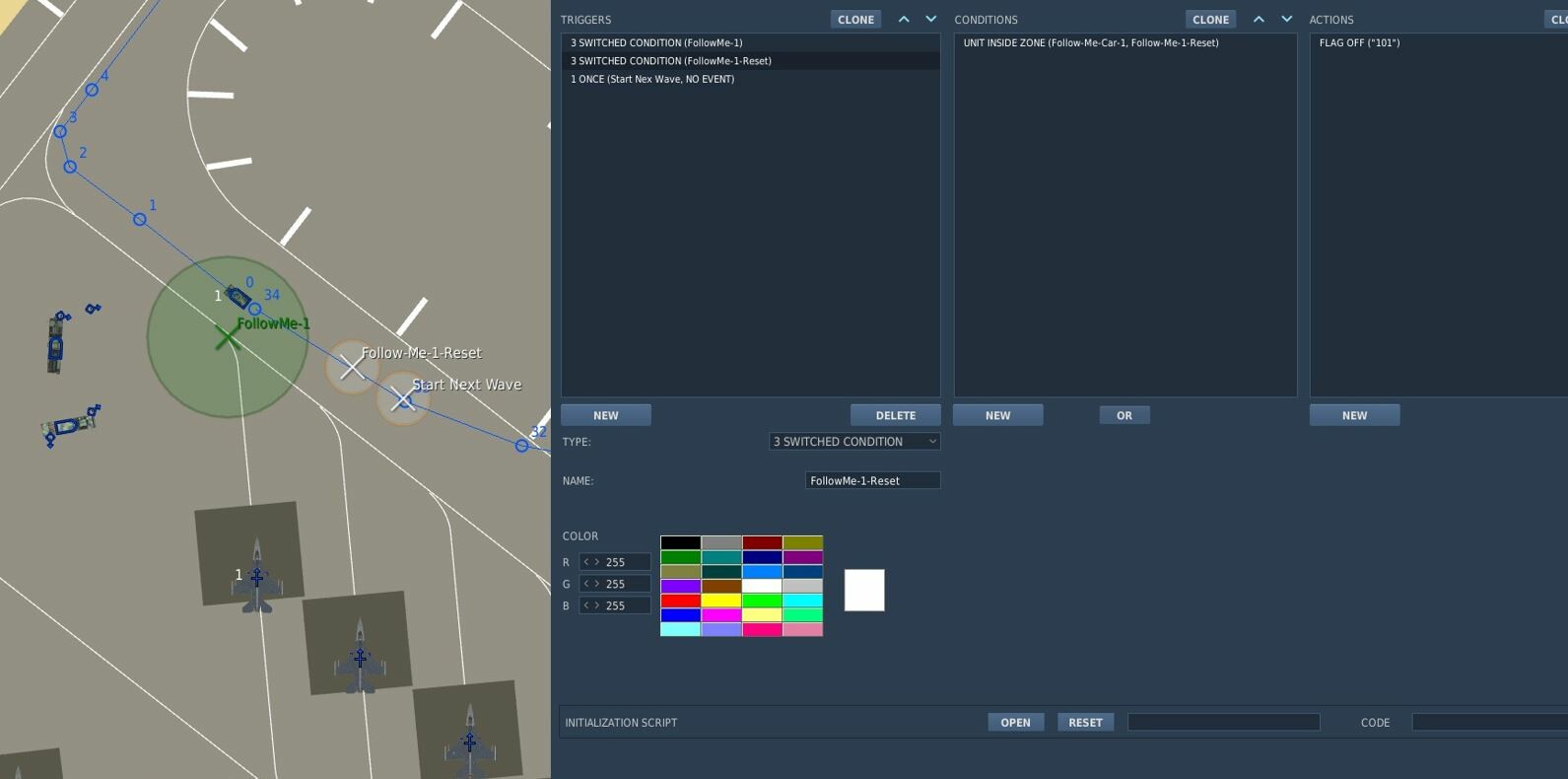1568x779 pixels.
Task: Reset the initialization script
Action: pos(1085,723)
